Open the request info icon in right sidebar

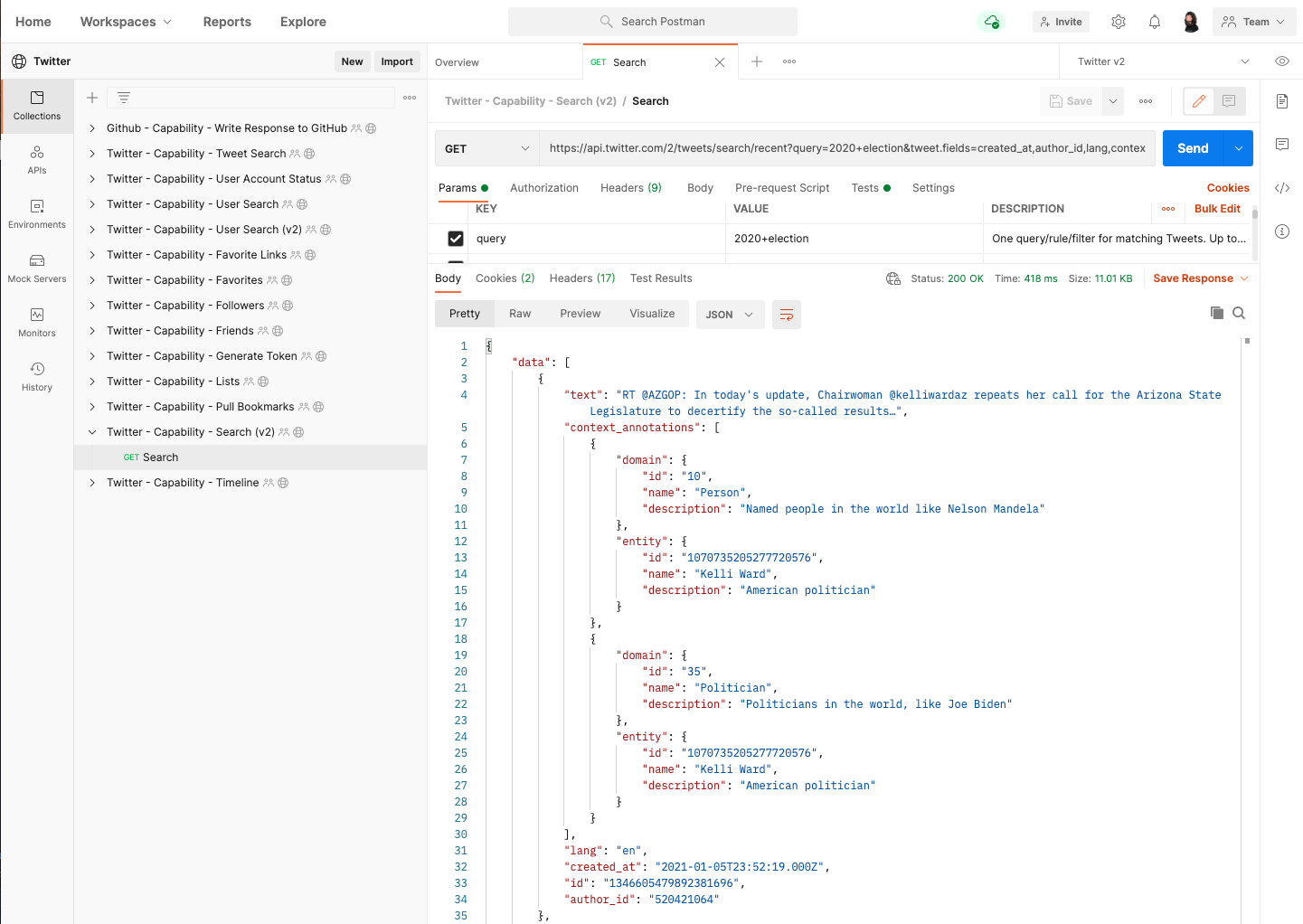(x=1281, y=231)
